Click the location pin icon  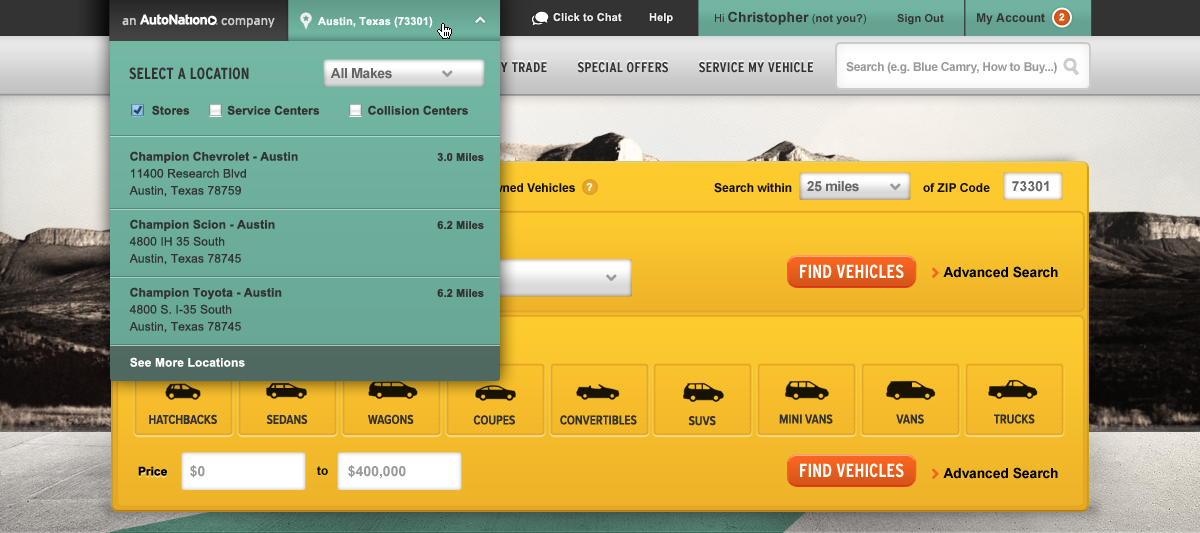[305, 20]
